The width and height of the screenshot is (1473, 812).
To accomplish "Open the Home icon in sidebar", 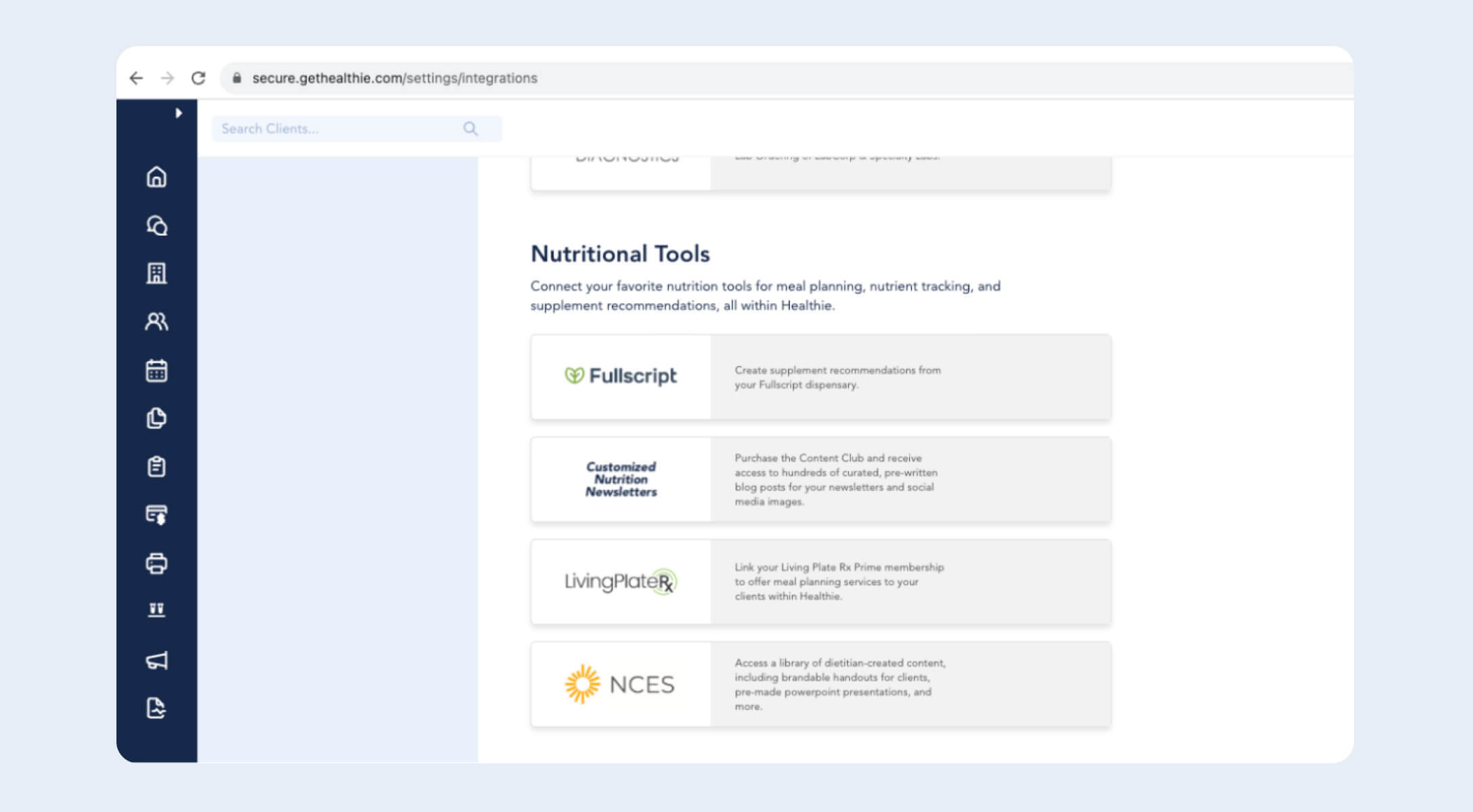I will 156,177.
